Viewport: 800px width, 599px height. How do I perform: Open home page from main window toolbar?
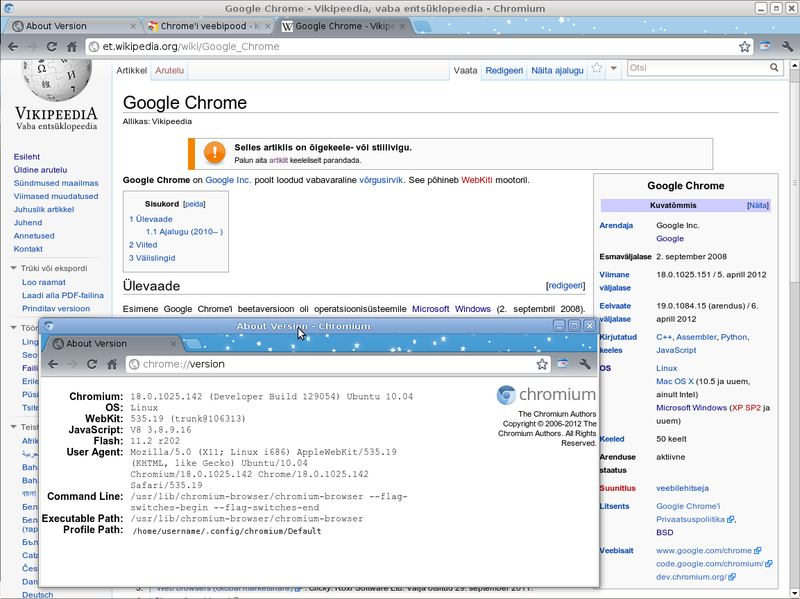click(72, 46)
